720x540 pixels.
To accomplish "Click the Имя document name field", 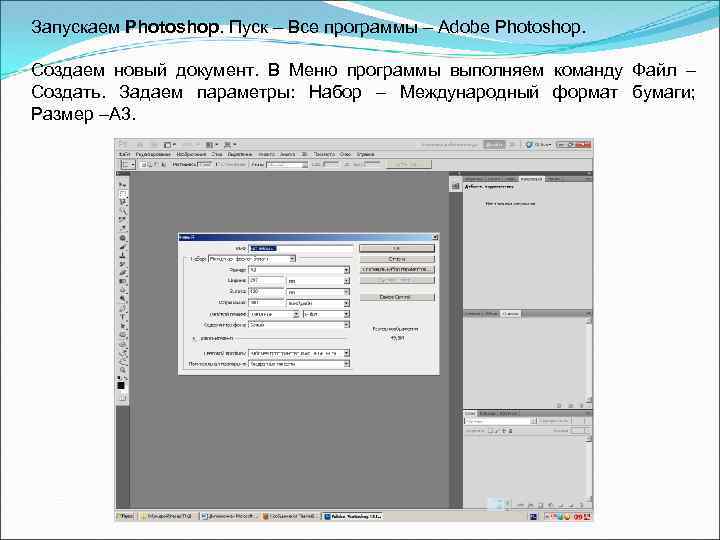I will (301, 248).
